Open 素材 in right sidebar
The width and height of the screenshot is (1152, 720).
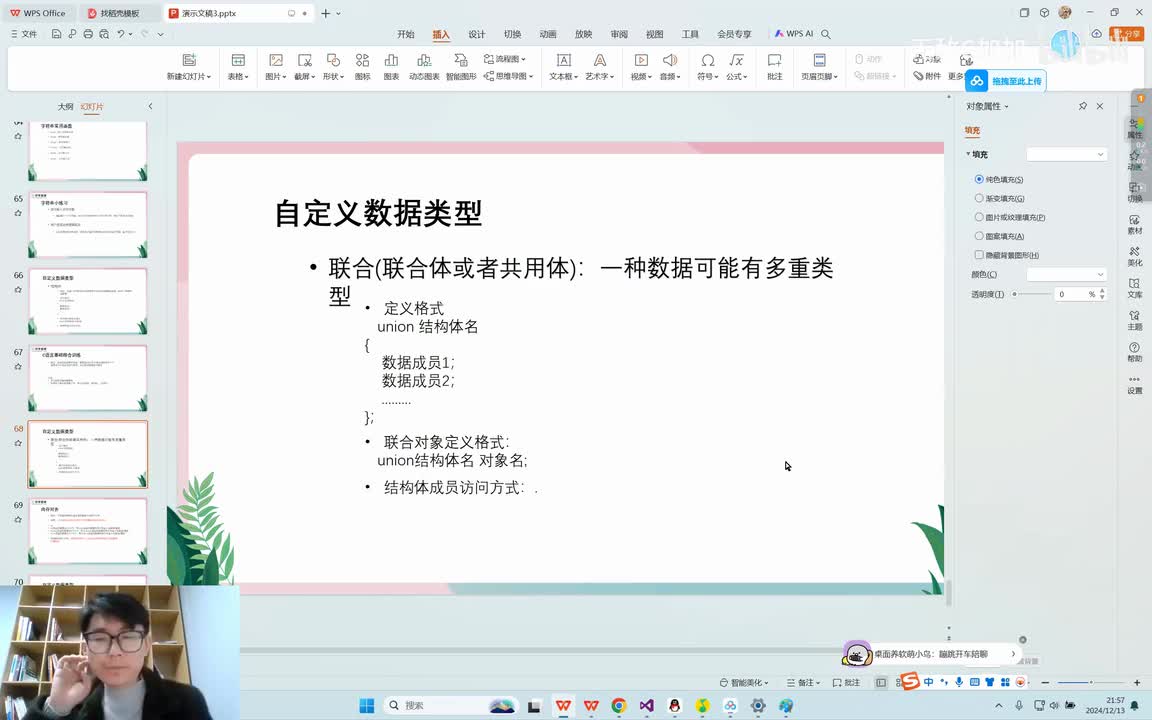click(x=1134, y=225)
